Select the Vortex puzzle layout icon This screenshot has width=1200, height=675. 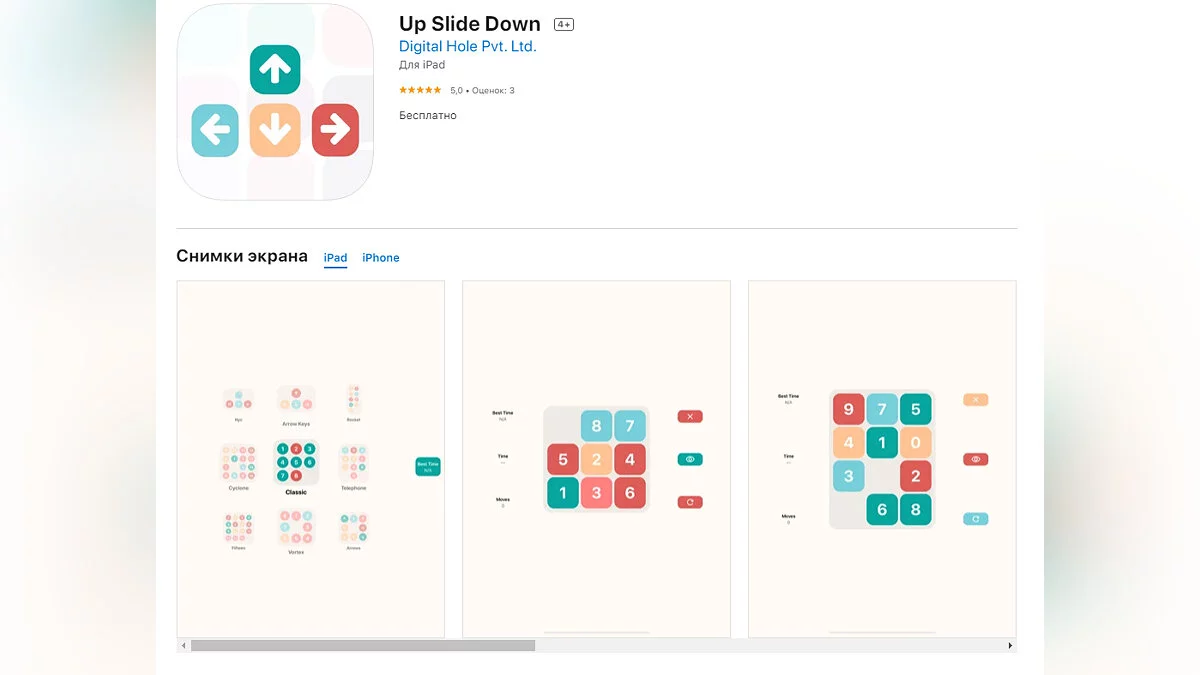296,528
